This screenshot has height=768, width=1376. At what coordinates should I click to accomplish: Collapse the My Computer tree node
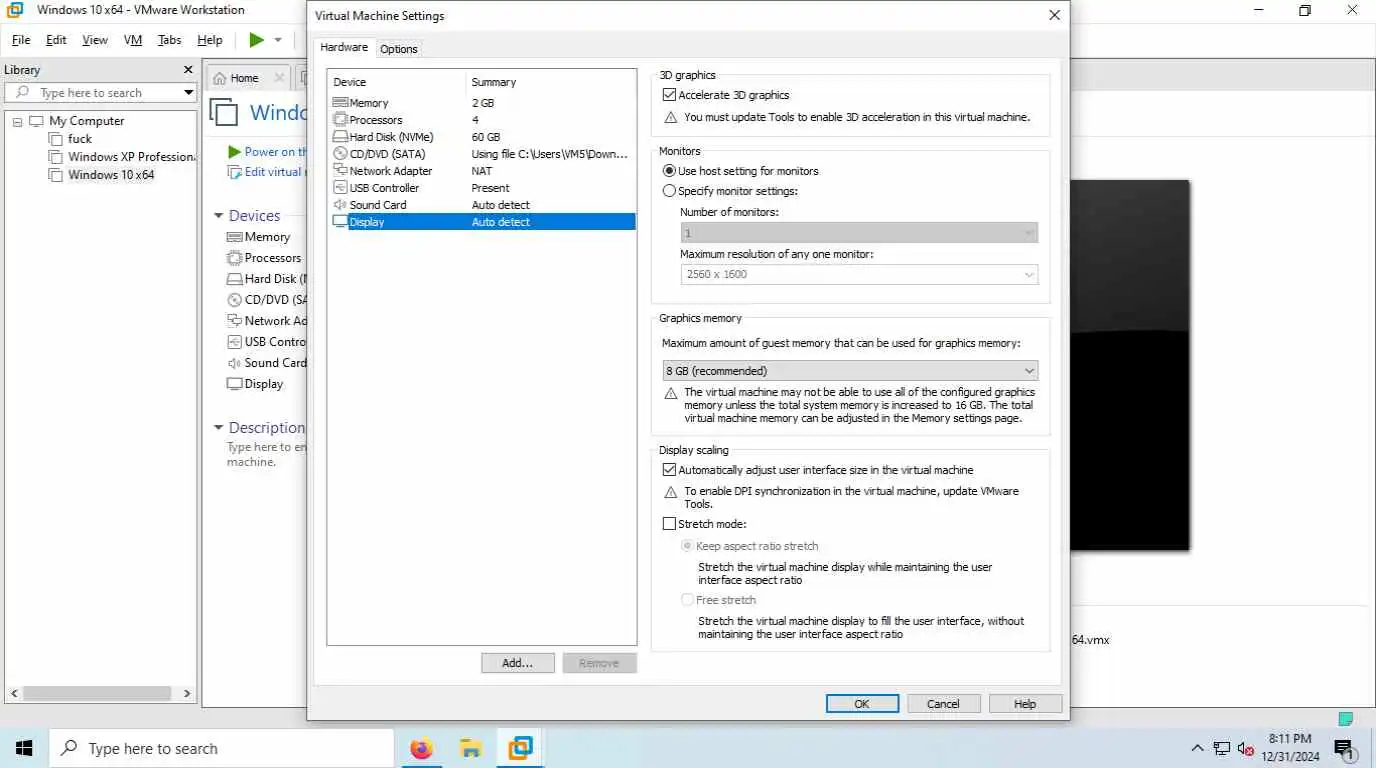point(18,121)
